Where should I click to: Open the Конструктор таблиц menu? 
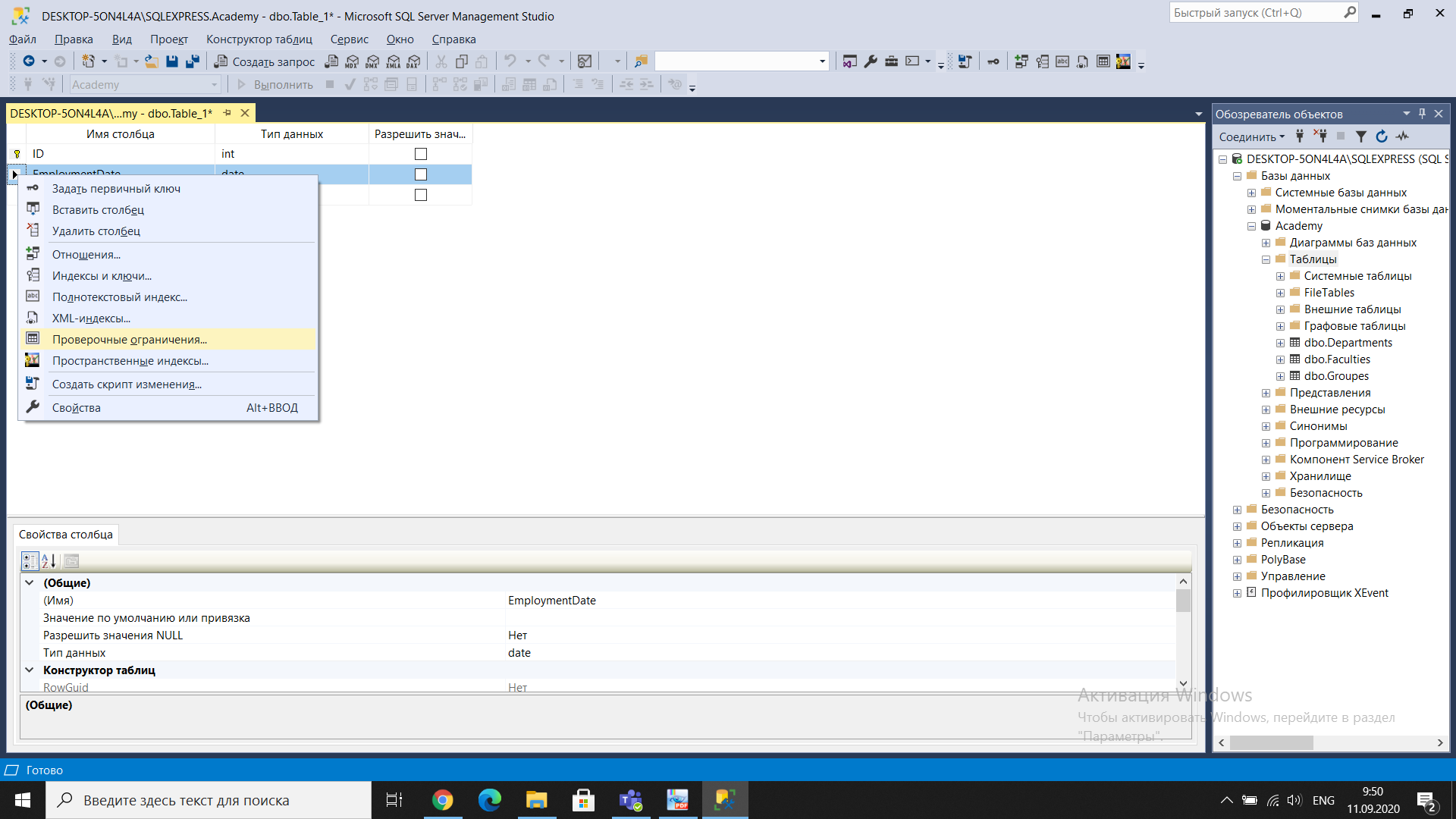[x=259, y=39]
